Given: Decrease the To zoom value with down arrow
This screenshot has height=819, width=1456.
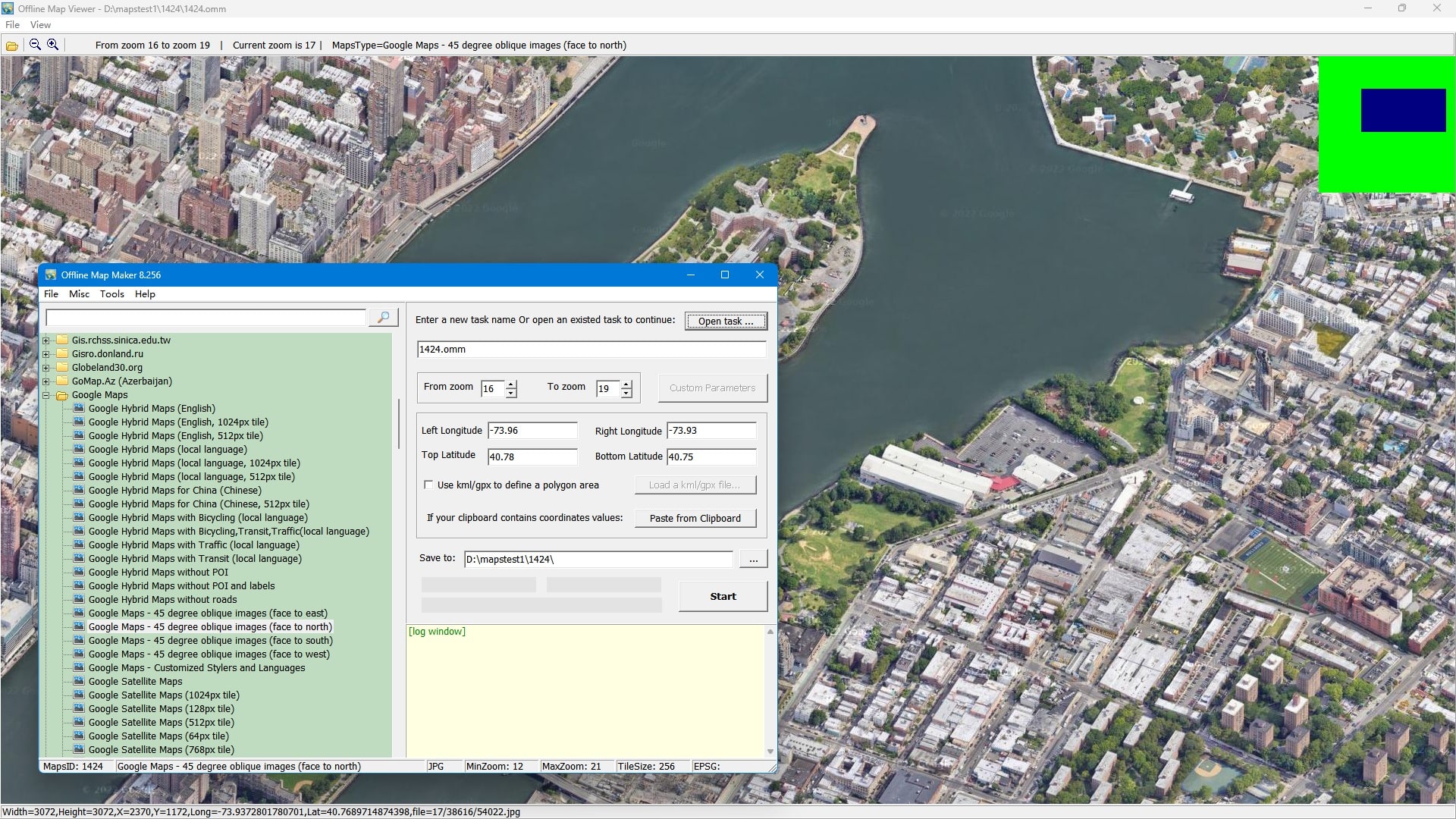Looking at the screenshot, I should point(626,393).
